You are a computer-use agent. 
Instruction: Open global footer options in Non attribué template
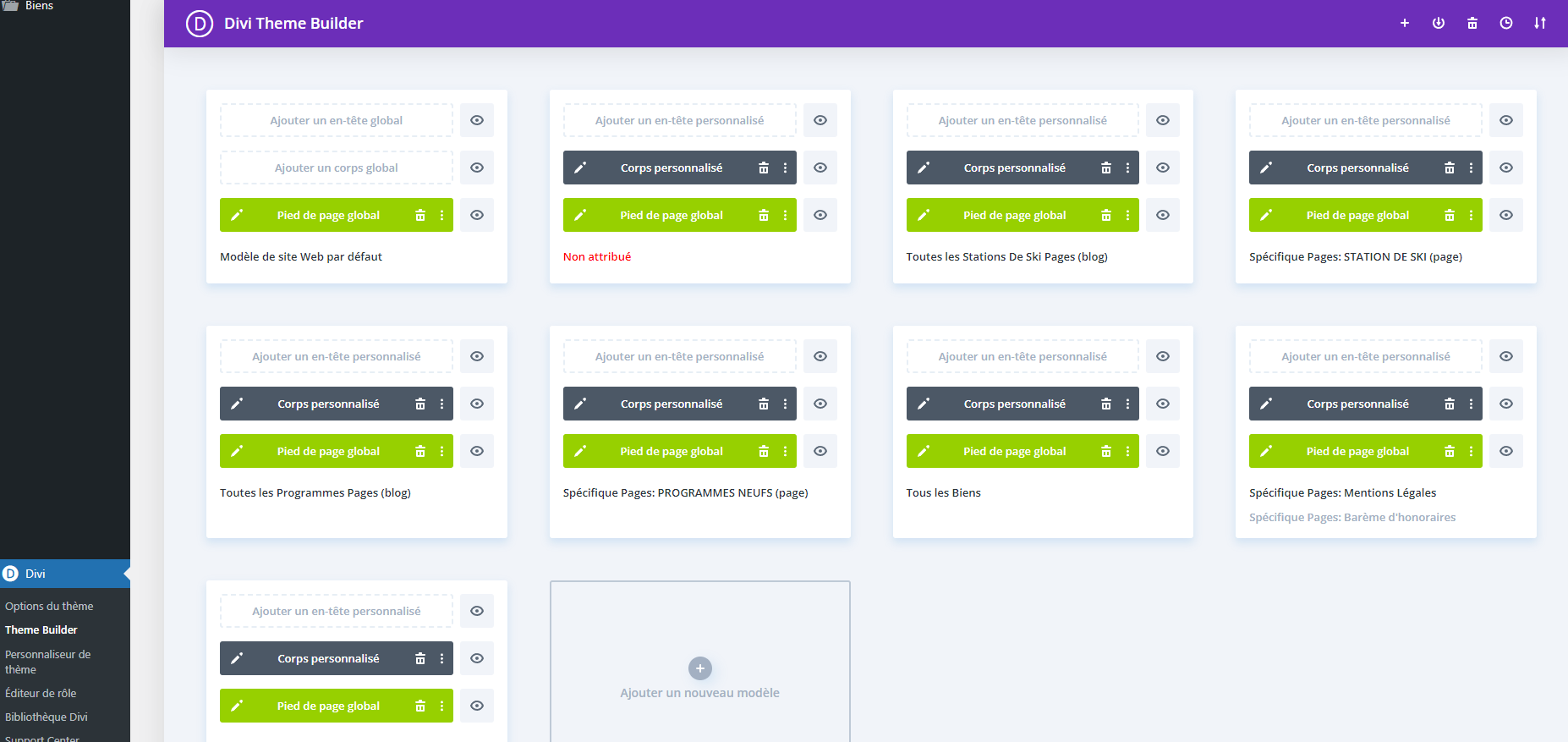[x=785, y=215]
